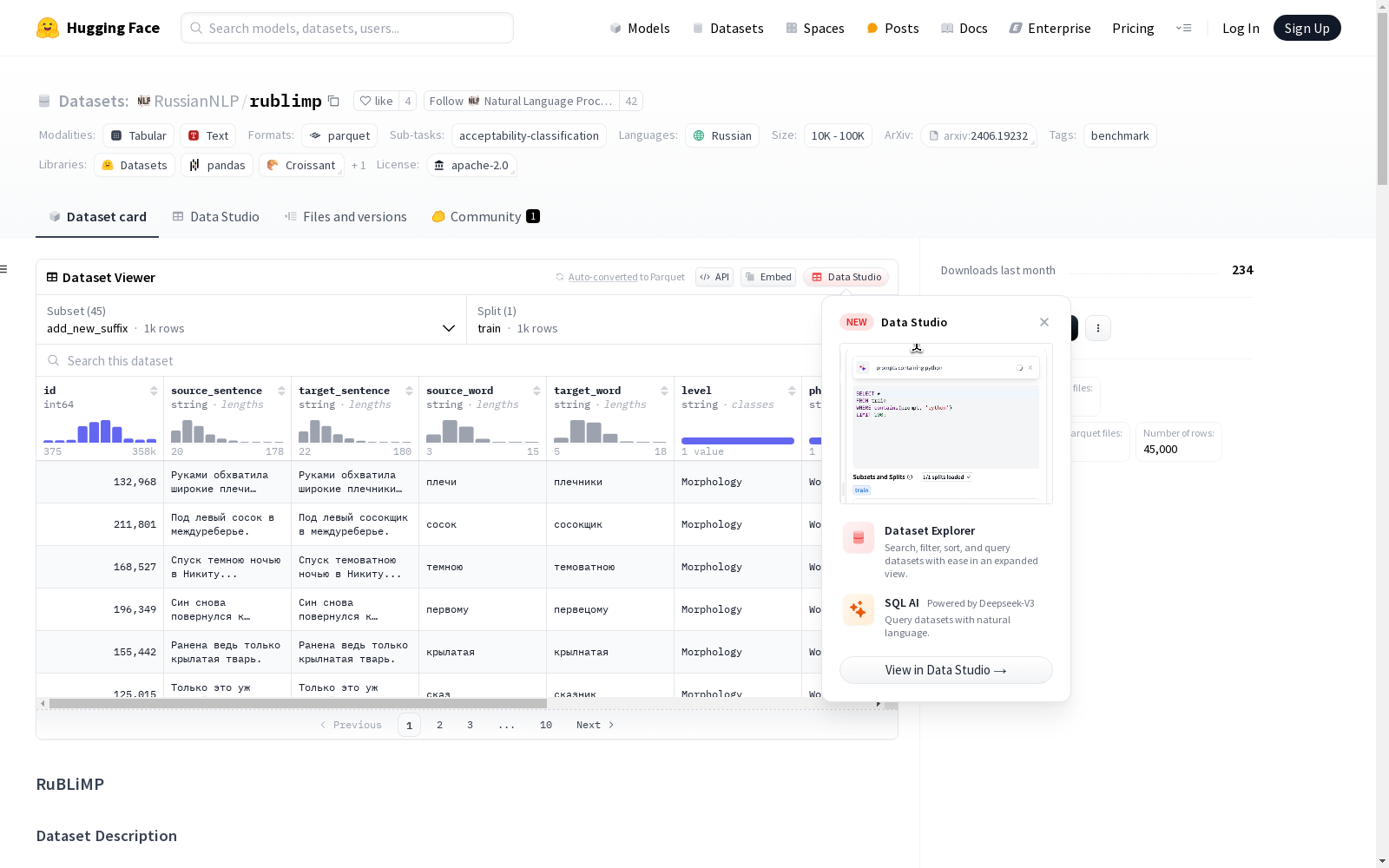Click the SQL AI sparkle icon
Screen dimensions: 1389x868
(x=859, y=609)
